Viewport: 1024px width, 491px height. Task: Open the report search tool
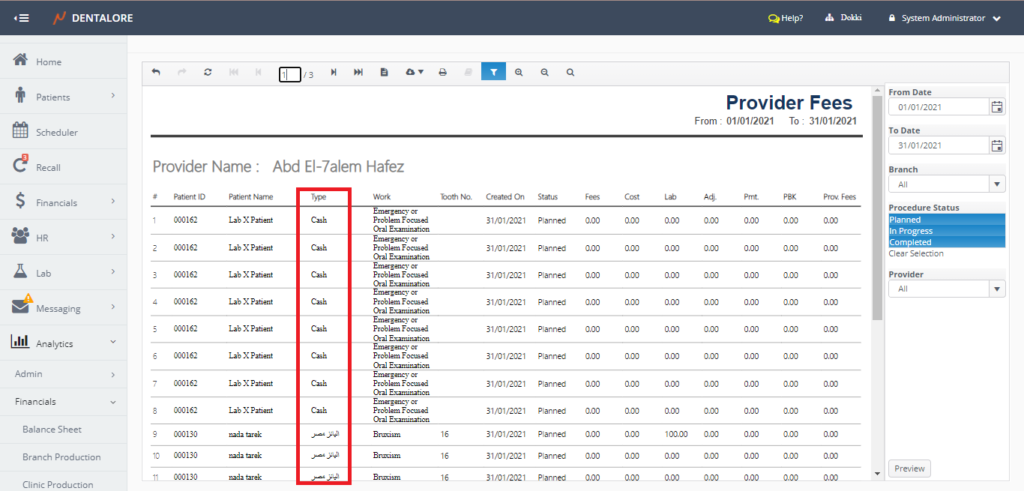570,72
